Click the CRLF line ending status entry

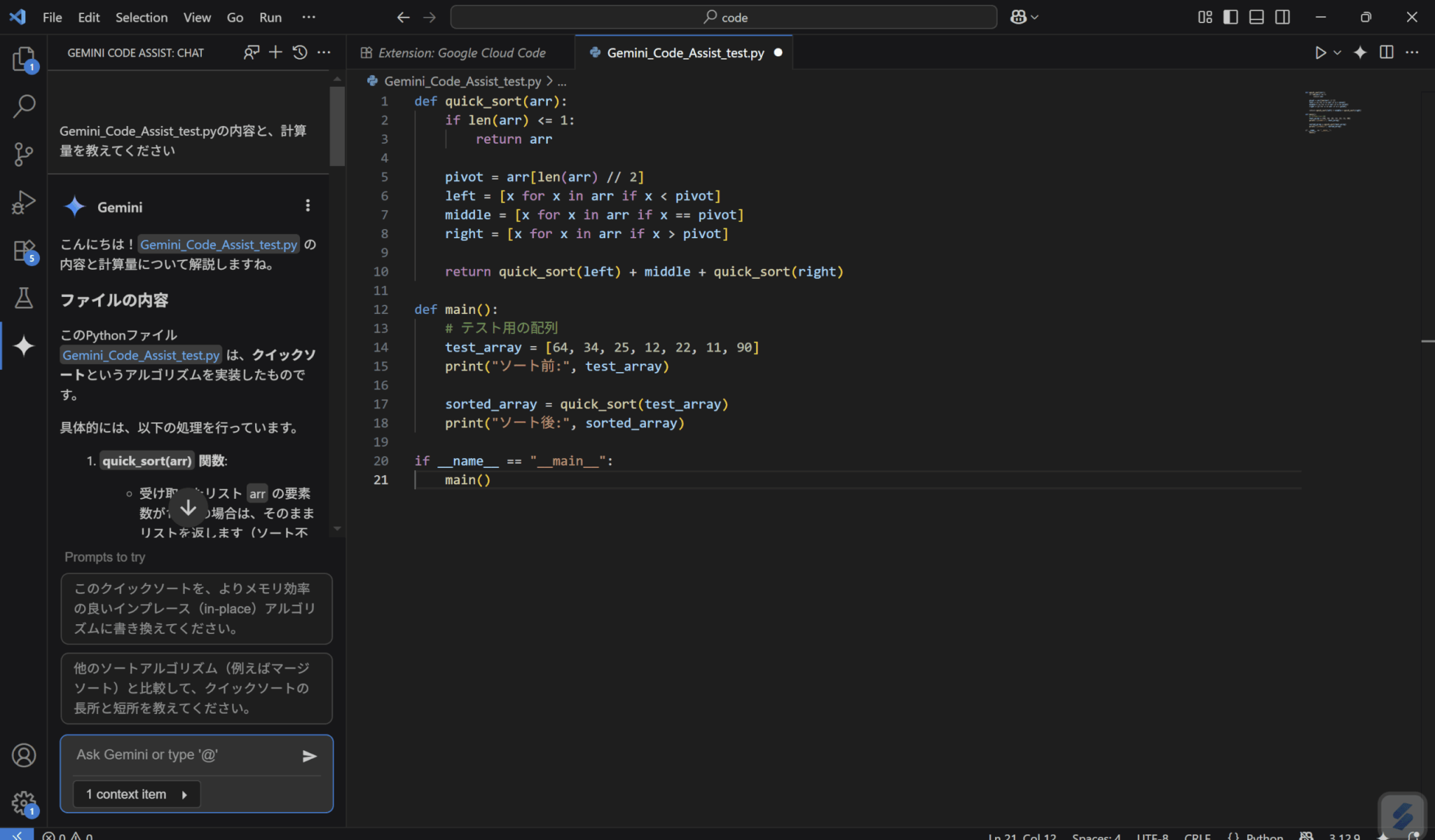[1197, 835]
